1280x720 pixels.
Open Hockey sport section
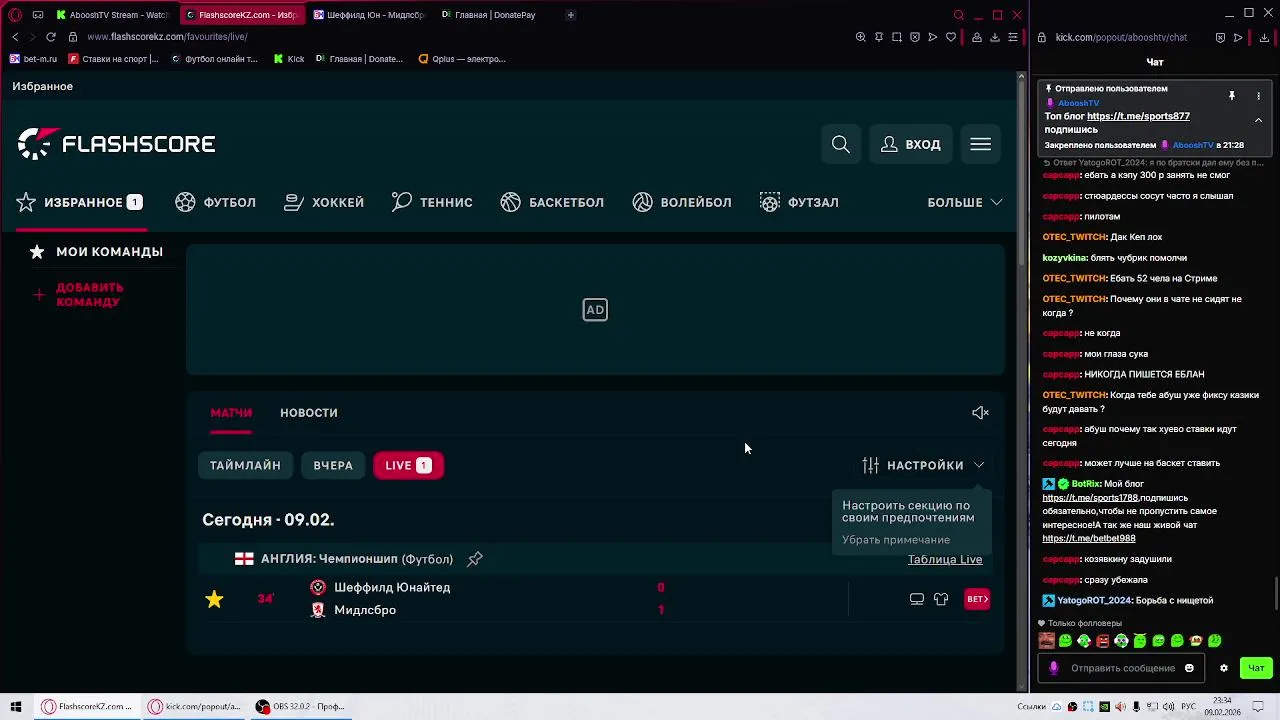(x=324, y=202)
